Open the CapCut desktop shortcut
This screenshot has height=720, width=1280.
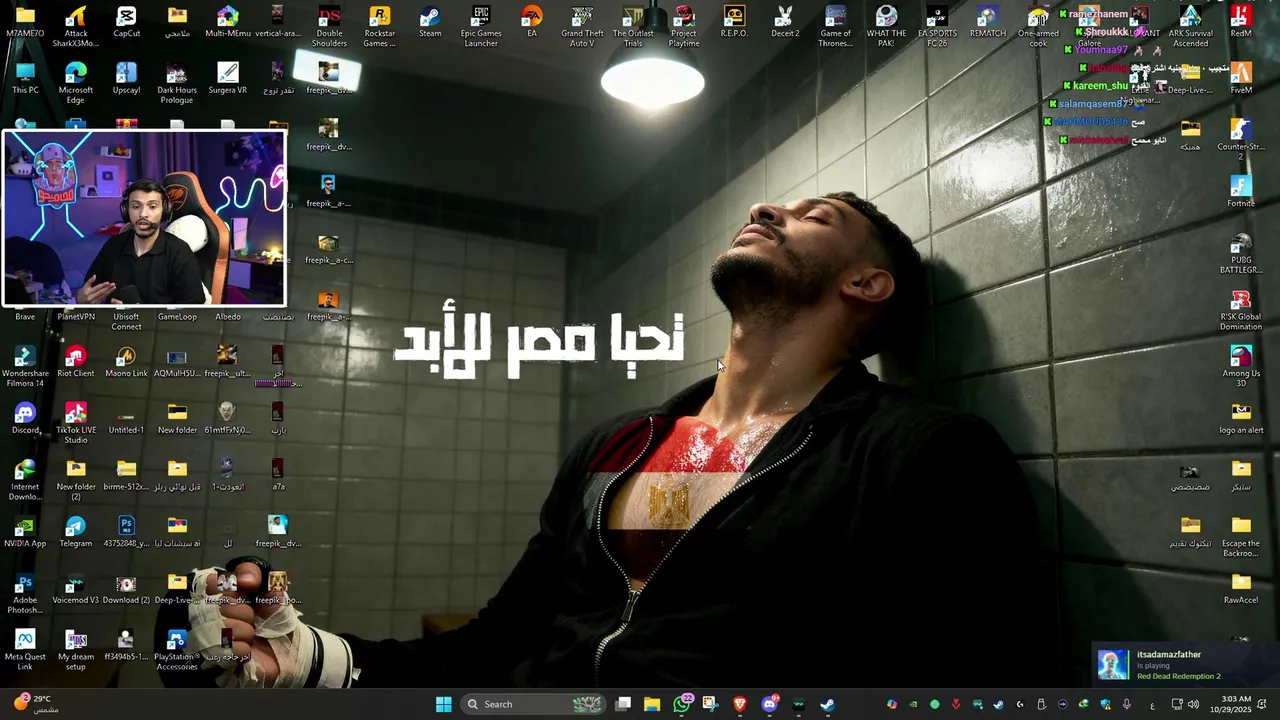pyautogui.click(x=126, y=22)
